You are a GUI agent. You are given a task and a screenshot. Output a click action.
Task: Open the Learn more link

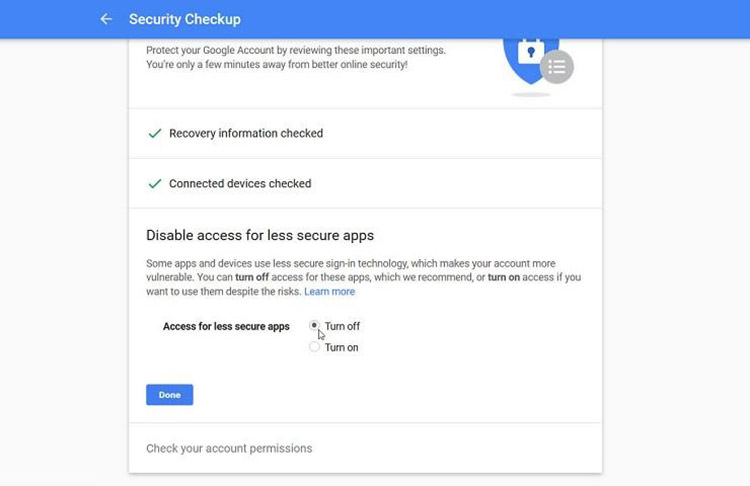click(330, 292)
